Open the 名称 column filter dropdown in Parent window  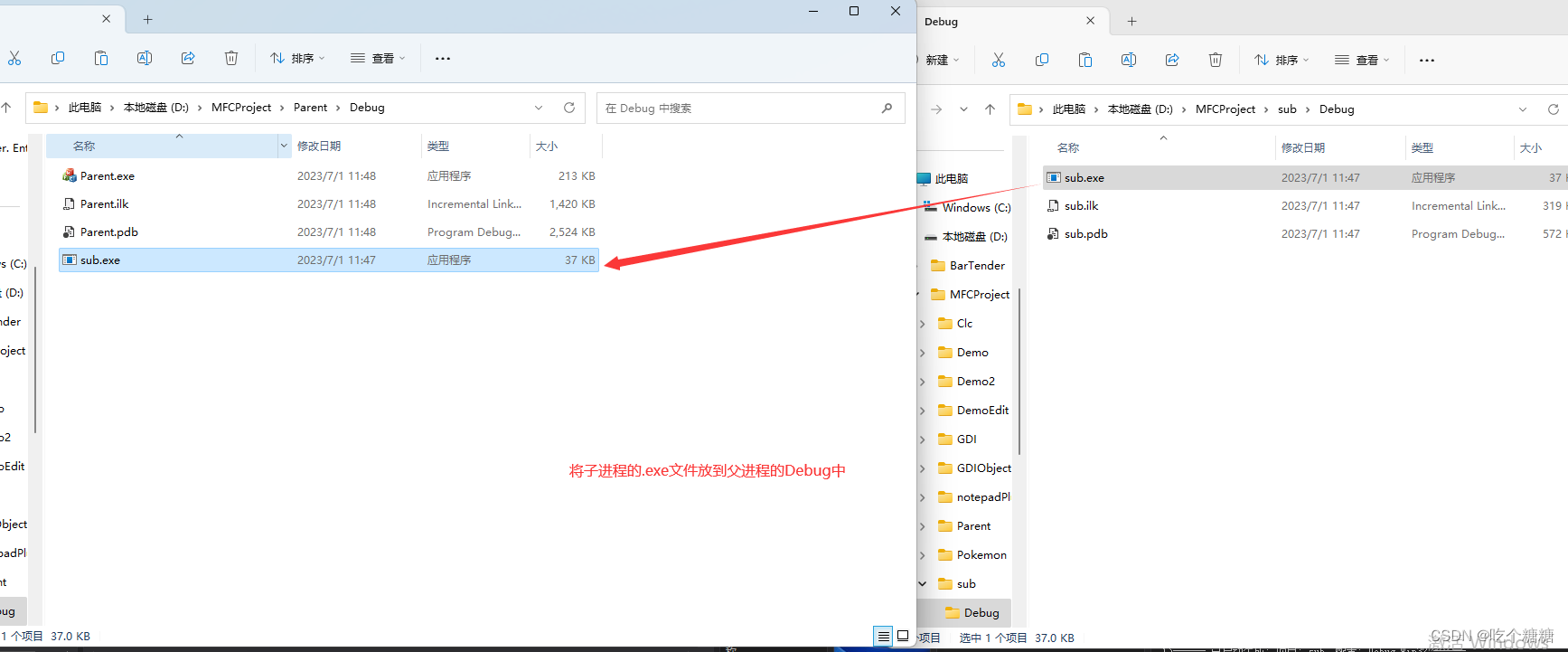pos(284,146)
